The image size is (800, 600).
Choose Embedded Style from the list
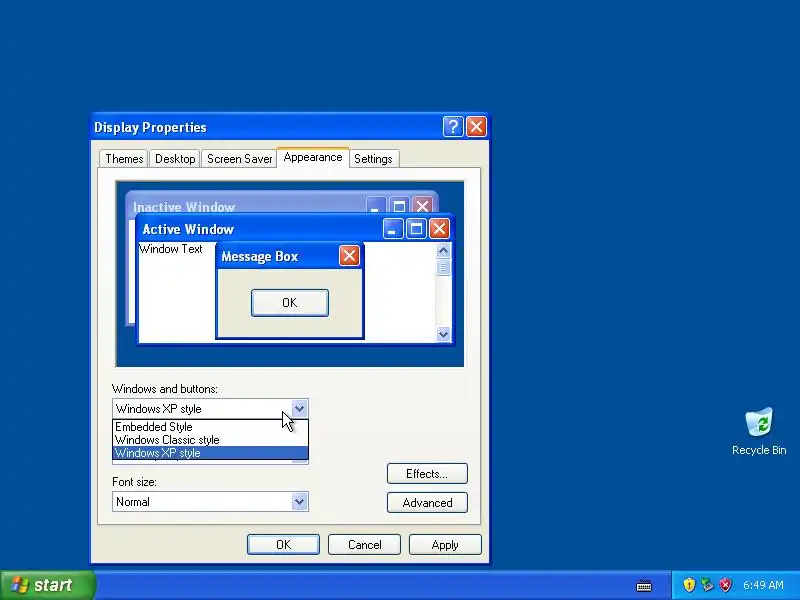210,427
